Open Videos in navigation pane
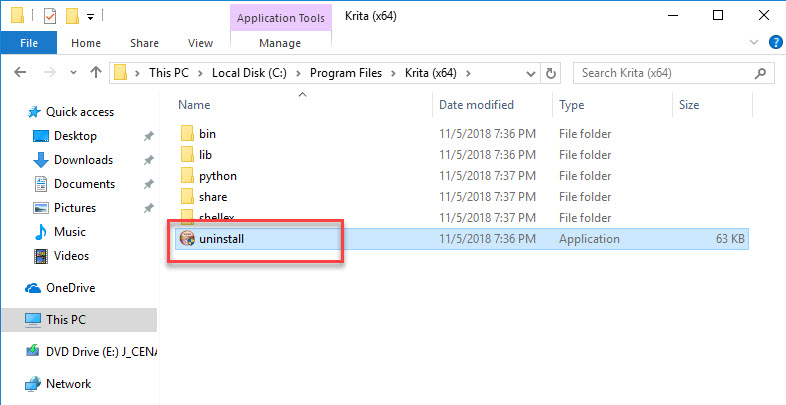The height and width of the screenshot is (405, 786). tap(71, 256)
